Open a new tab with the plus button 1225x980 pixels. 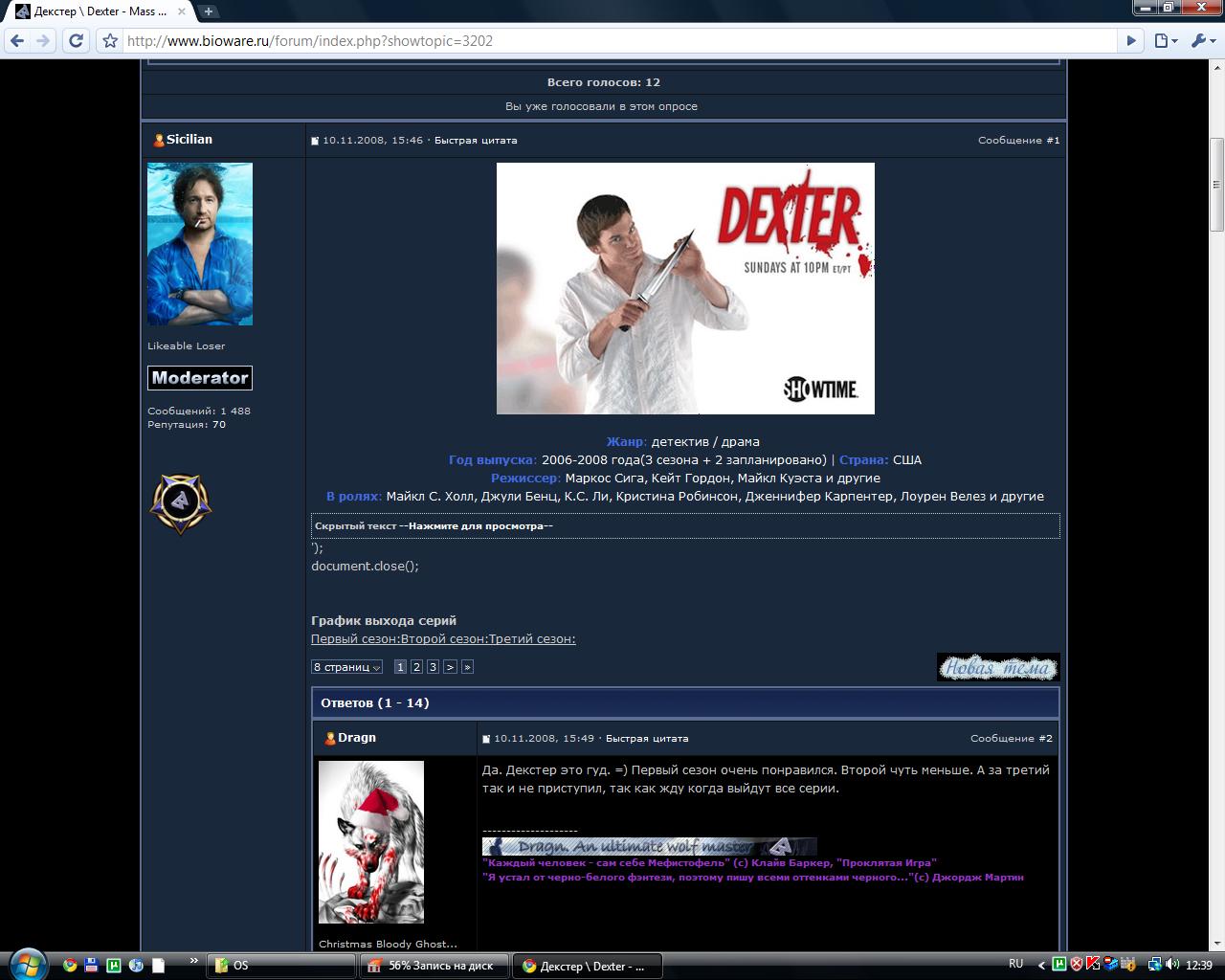pyautogui.click(x=208, y=11)
